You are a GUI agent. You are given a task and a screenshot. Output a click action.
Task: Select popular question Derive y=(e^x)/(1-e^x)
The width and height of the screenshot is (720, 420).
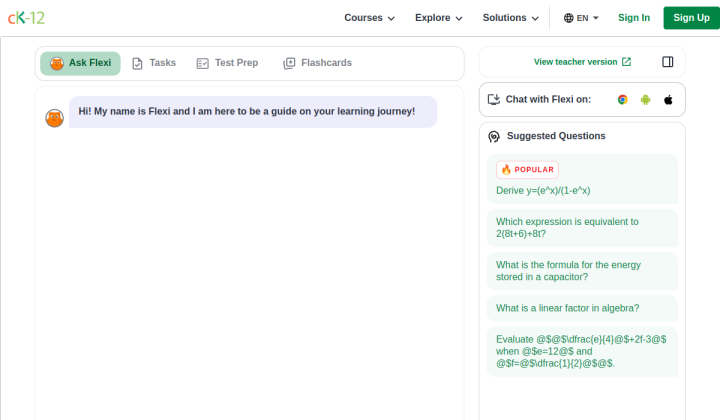(582, 179)
